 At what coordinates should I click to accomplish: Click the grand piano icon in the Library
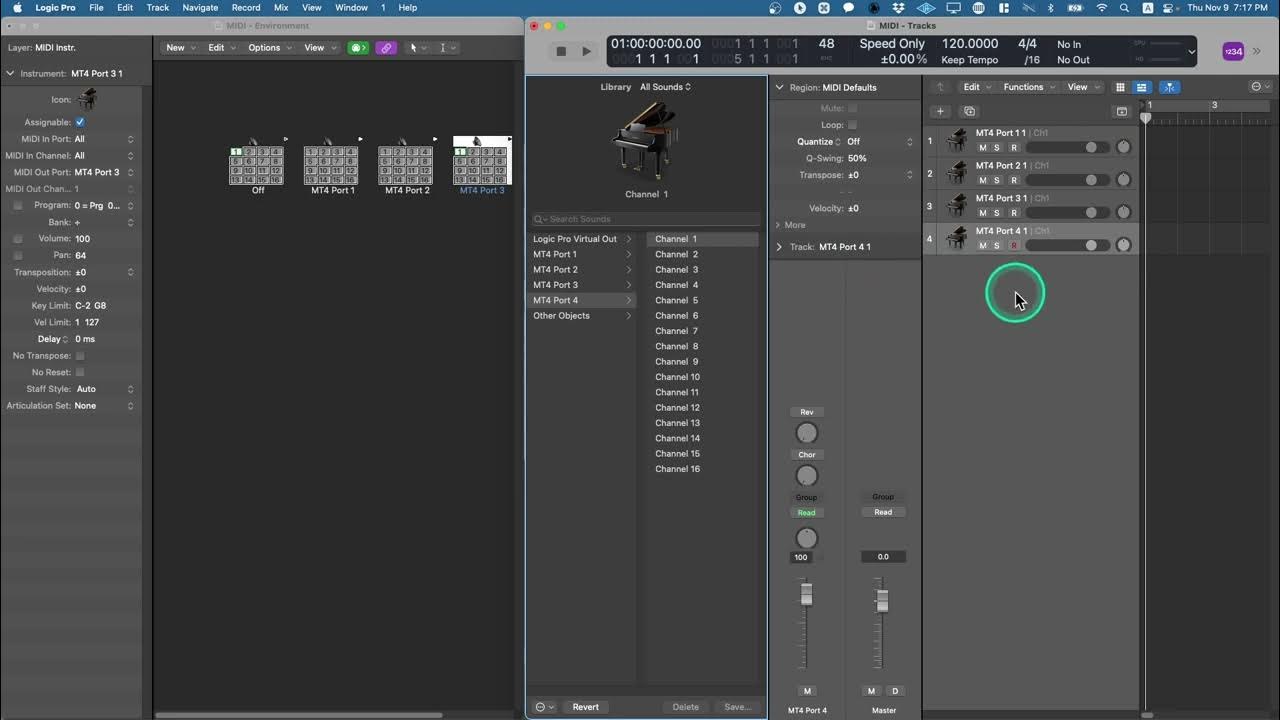(x=646, y=140)
